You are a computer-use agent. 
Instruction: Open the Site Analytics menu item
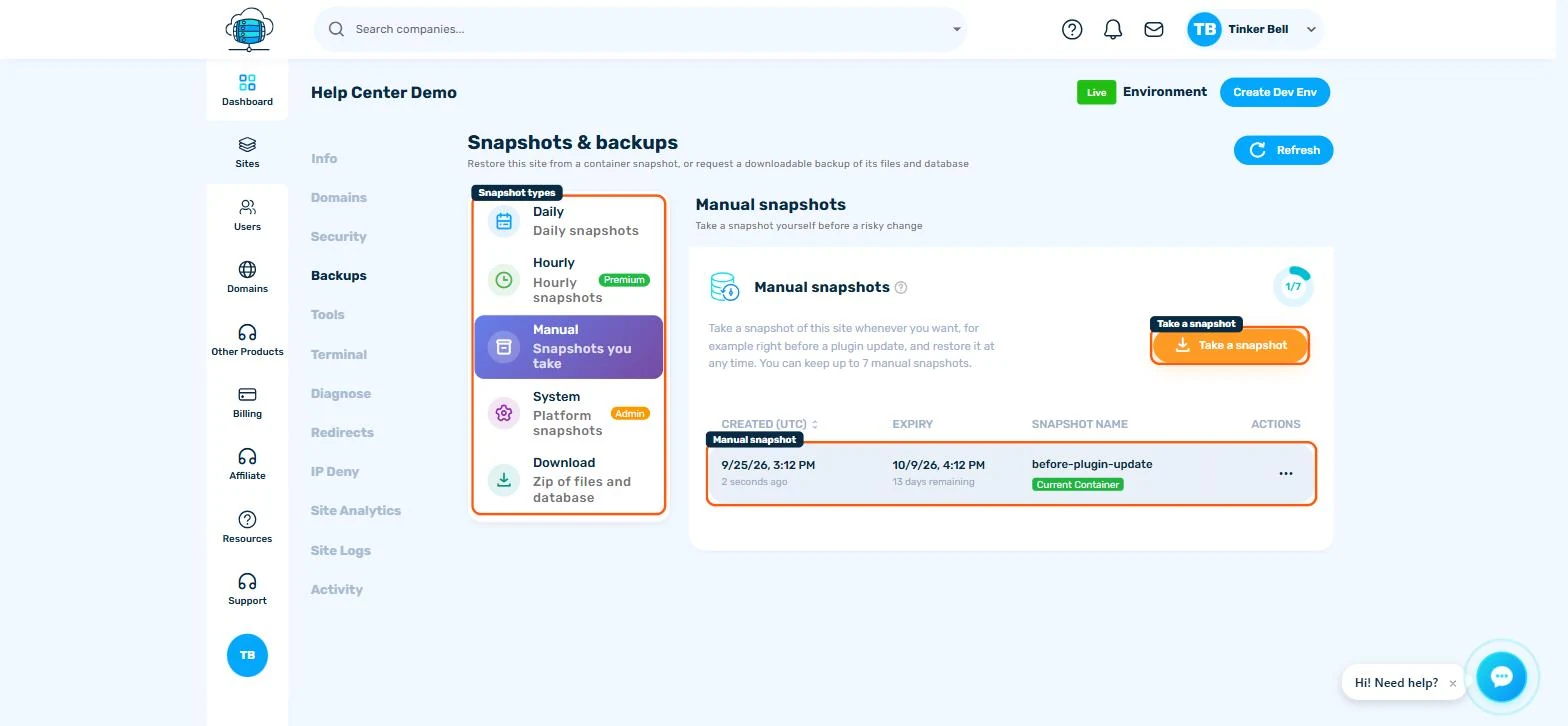[356, 510]
